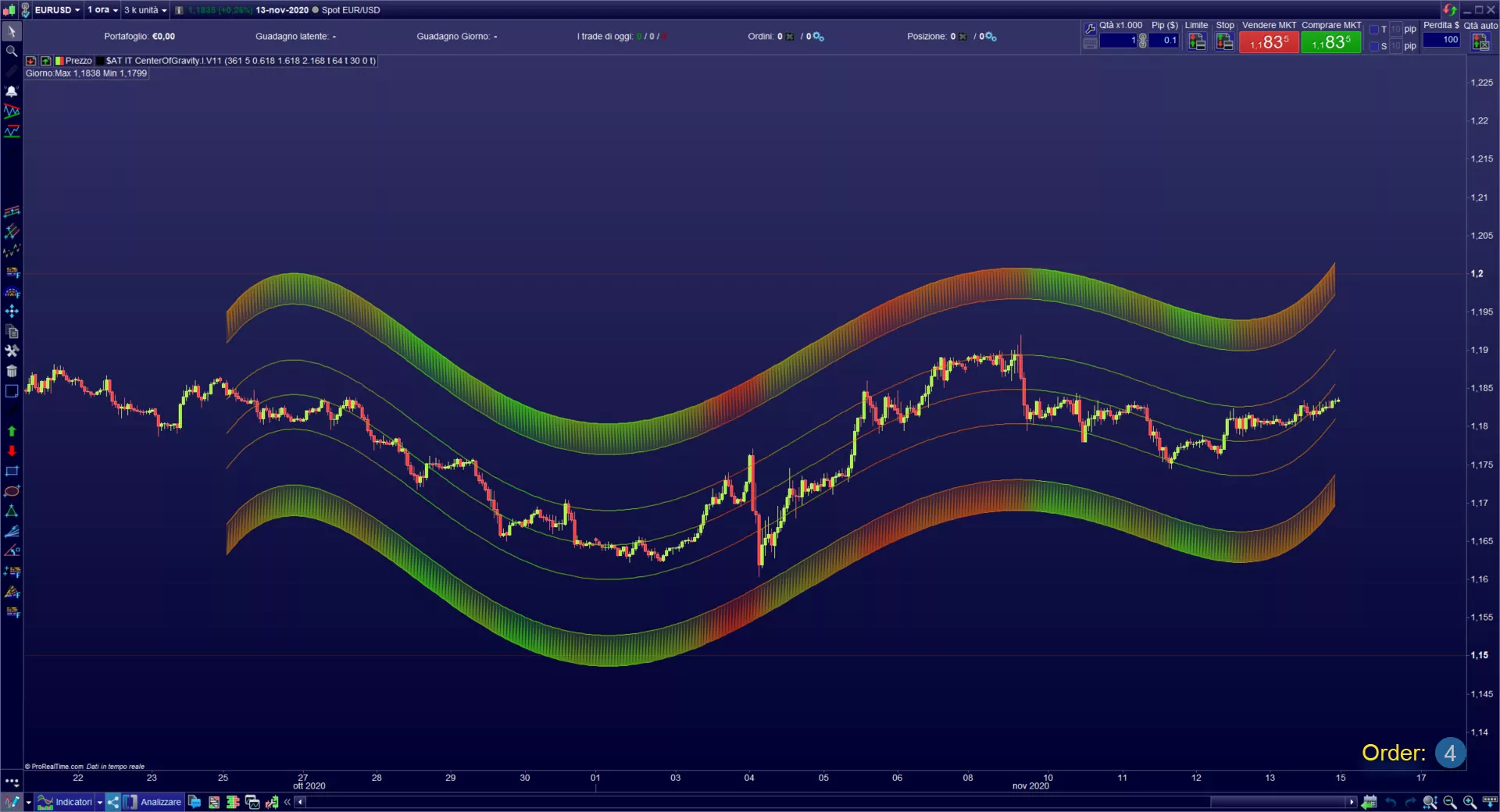
Task: Open the go-to-date calendar icon
Action: pos(1370,802)
